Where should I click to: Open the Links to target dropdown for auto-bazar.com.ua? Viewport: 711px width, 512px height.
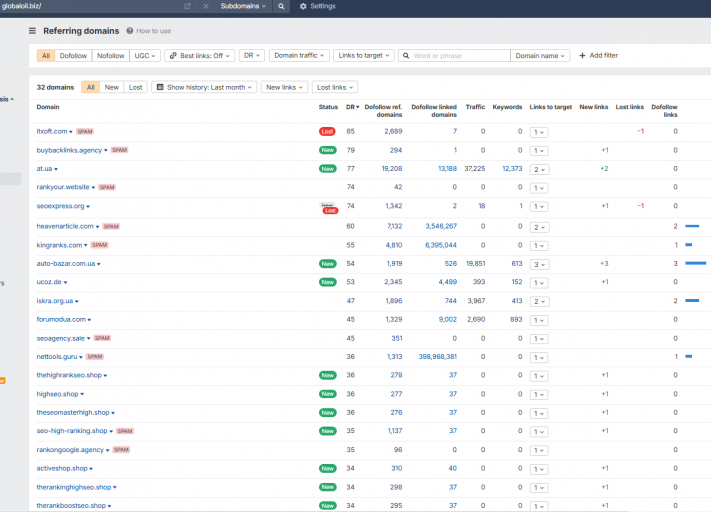pyautogui.click(x=539, y=264)
